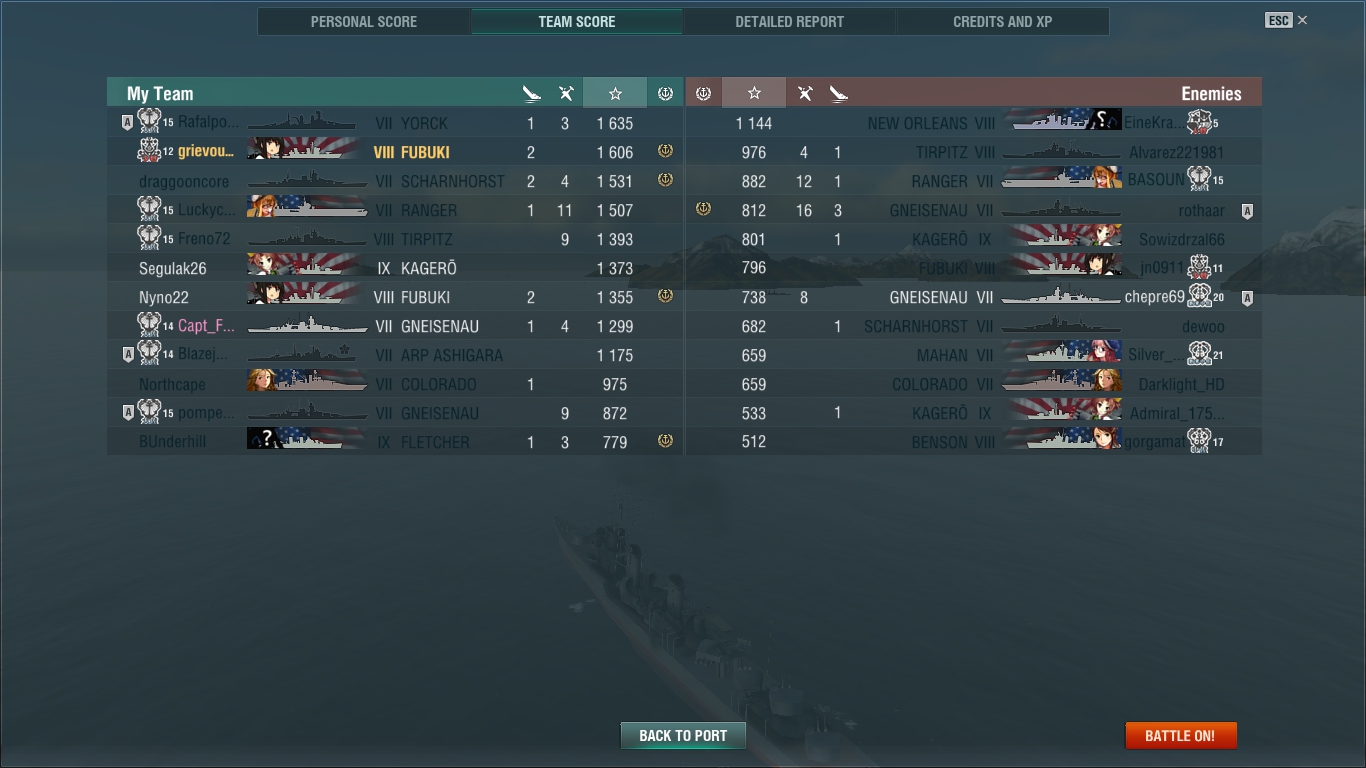Sort Enemies by ships destroyed icon
1366x768 pixels.
click(x=838, y=93)
